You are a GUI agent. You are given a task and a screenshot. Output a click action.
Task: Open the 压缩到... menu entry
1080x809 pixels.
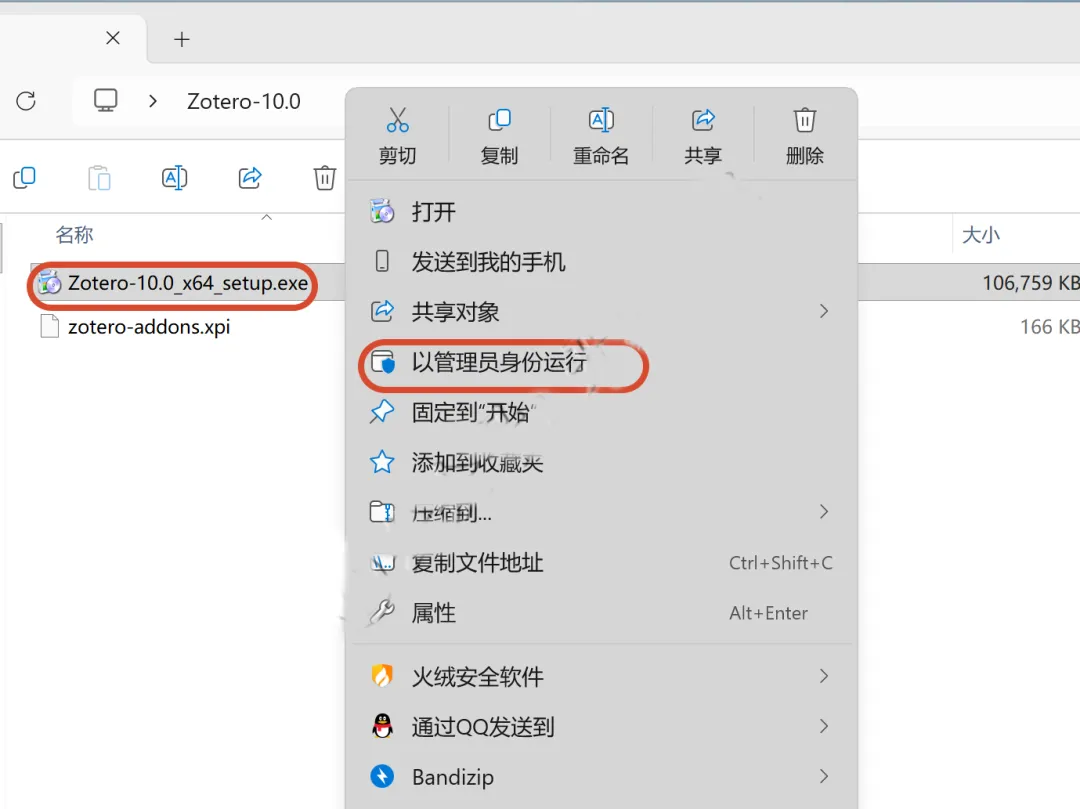coord(603,513)
